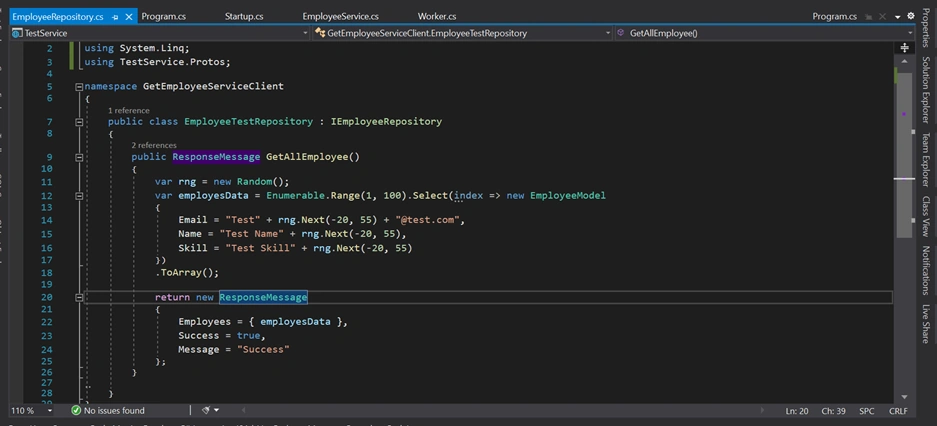Open the document list dropdown arrow

(898, 17)
